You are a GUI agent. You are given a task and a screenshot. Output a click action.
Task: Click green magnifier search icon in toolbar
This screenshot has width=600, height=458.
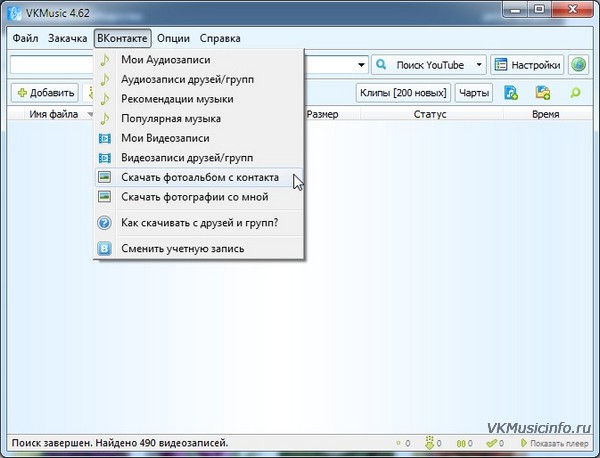pos(575,93)
